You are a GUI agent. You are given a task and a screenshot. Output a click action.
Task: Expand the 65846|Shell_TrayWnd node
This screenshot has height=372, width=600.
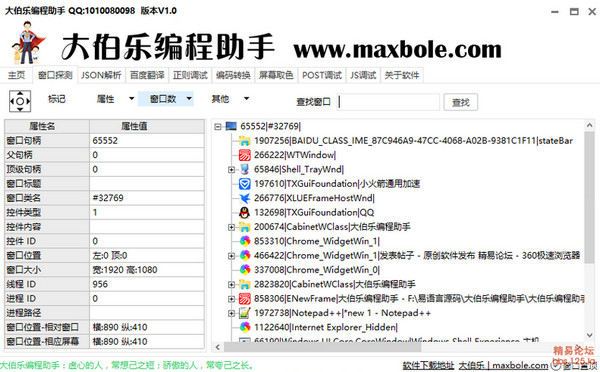[231, 170]
